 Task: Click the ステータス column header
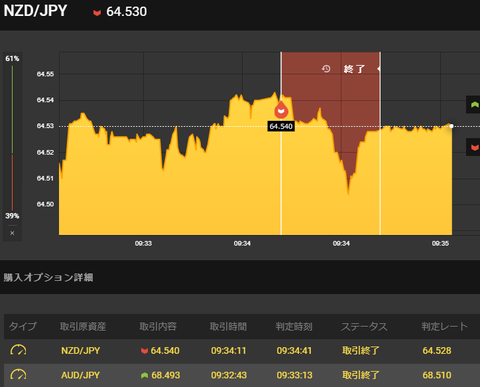[364, 326]
